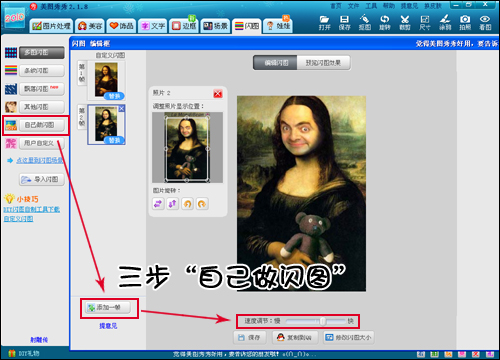Click the 添加一帧 add frame button
Screen dimensions: 500x360
[108, 307]
